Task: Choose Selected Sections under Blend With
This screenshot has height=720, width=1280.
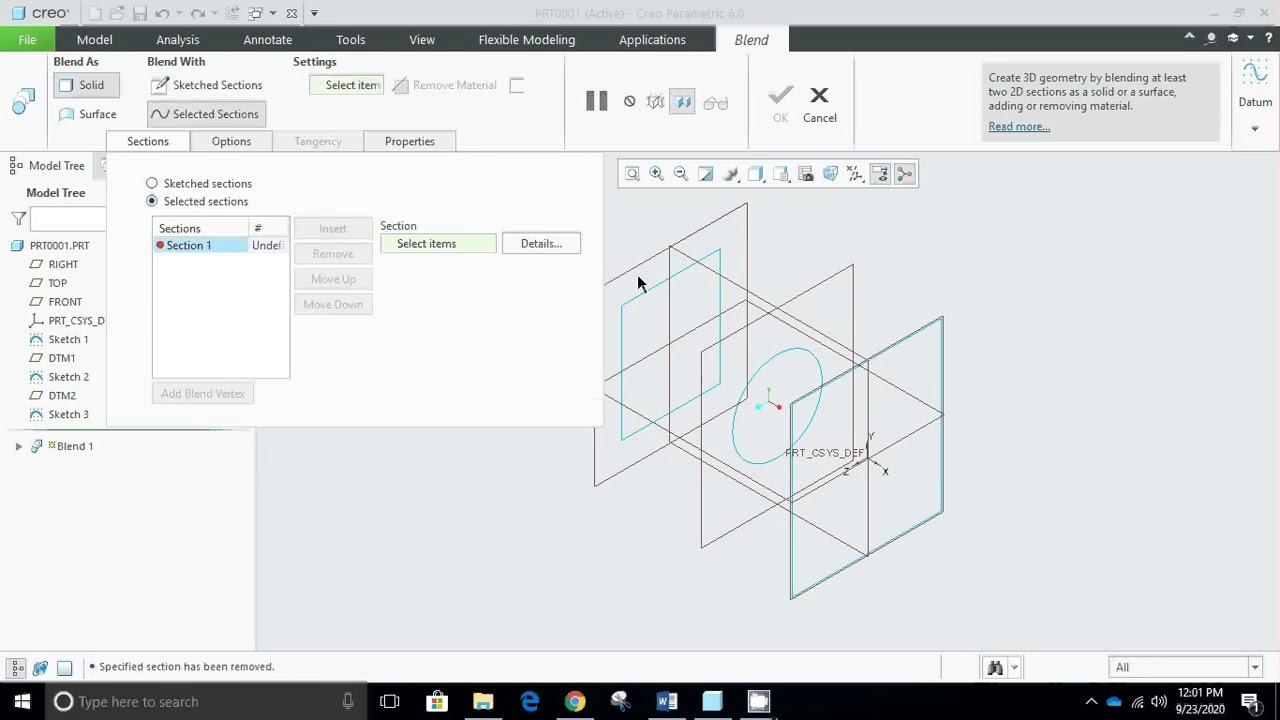Action: [206, 114]
